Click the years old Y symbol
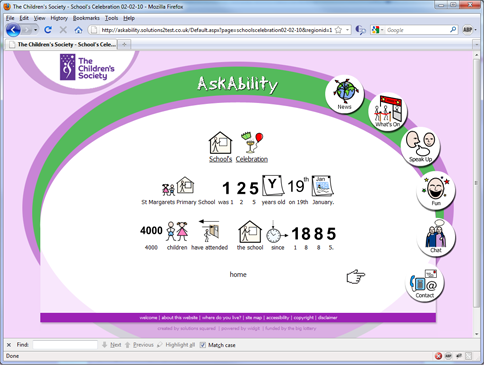This screenshot has height=365, width=484. 273,186
